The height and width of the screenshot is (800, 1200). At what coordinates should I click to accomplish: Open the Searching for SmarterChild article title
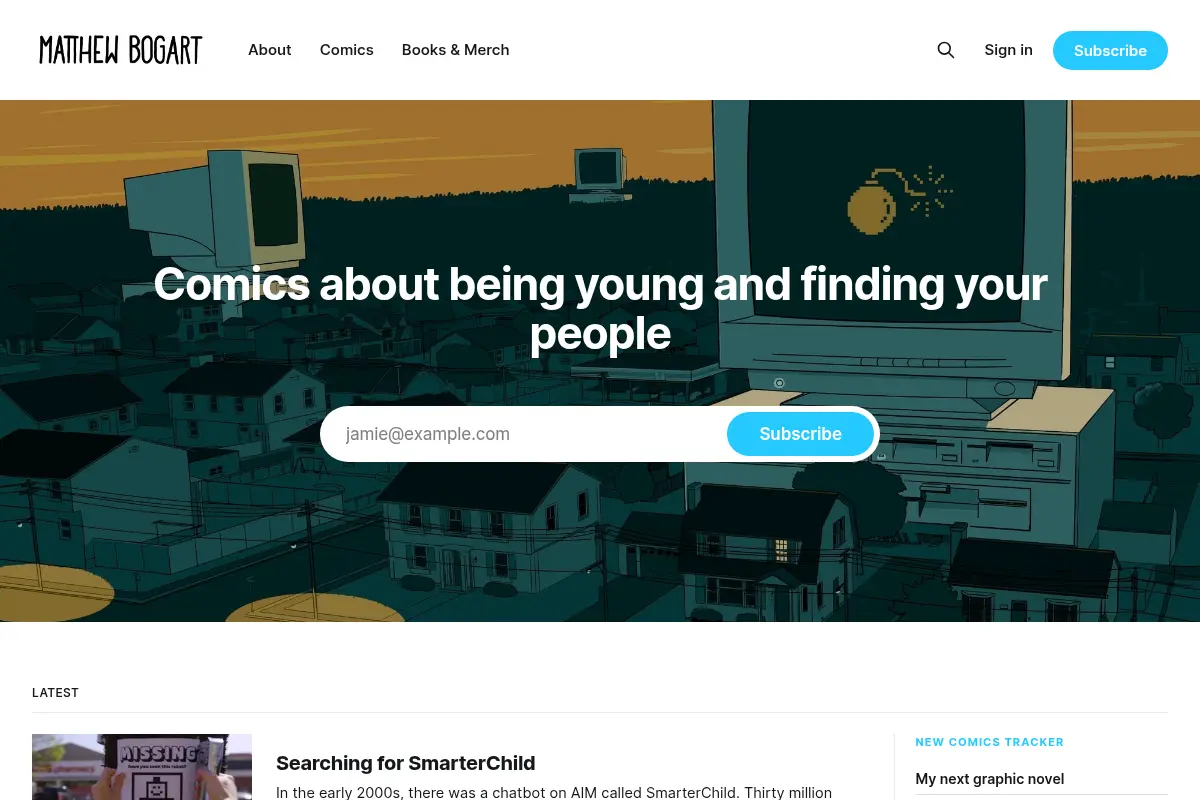pos(406,763)
